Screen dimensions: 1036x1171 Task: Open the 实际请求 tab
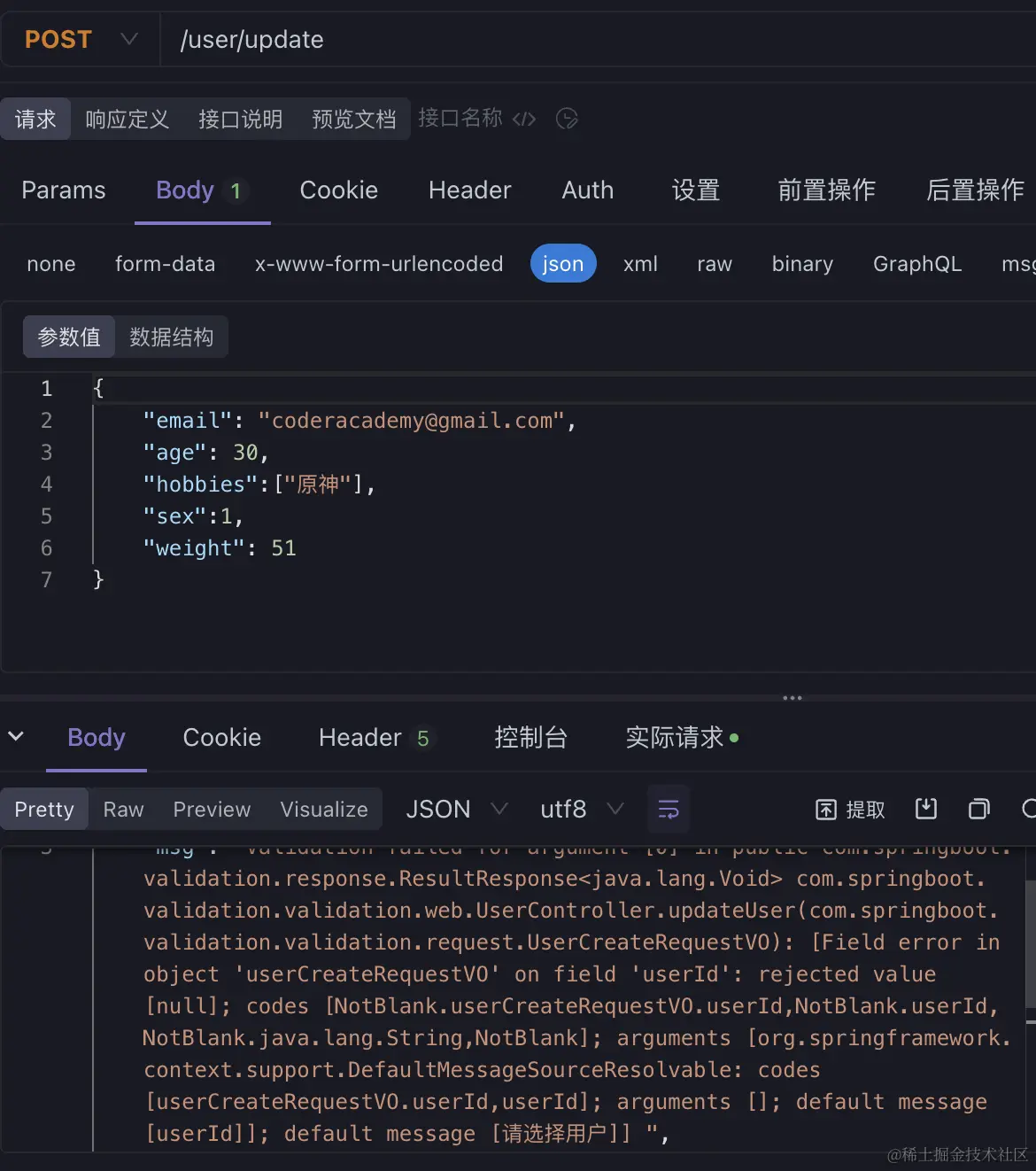click(x=682, y=738)
